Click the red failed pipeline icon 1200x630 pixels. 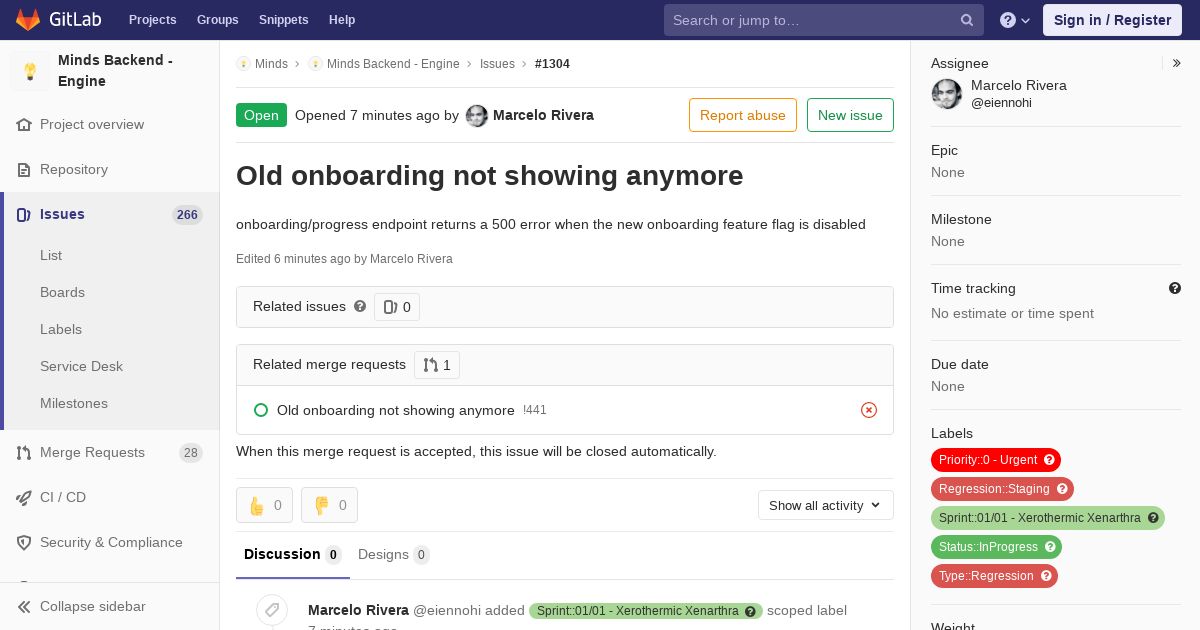pyautogui.click(x=869, y=410)
